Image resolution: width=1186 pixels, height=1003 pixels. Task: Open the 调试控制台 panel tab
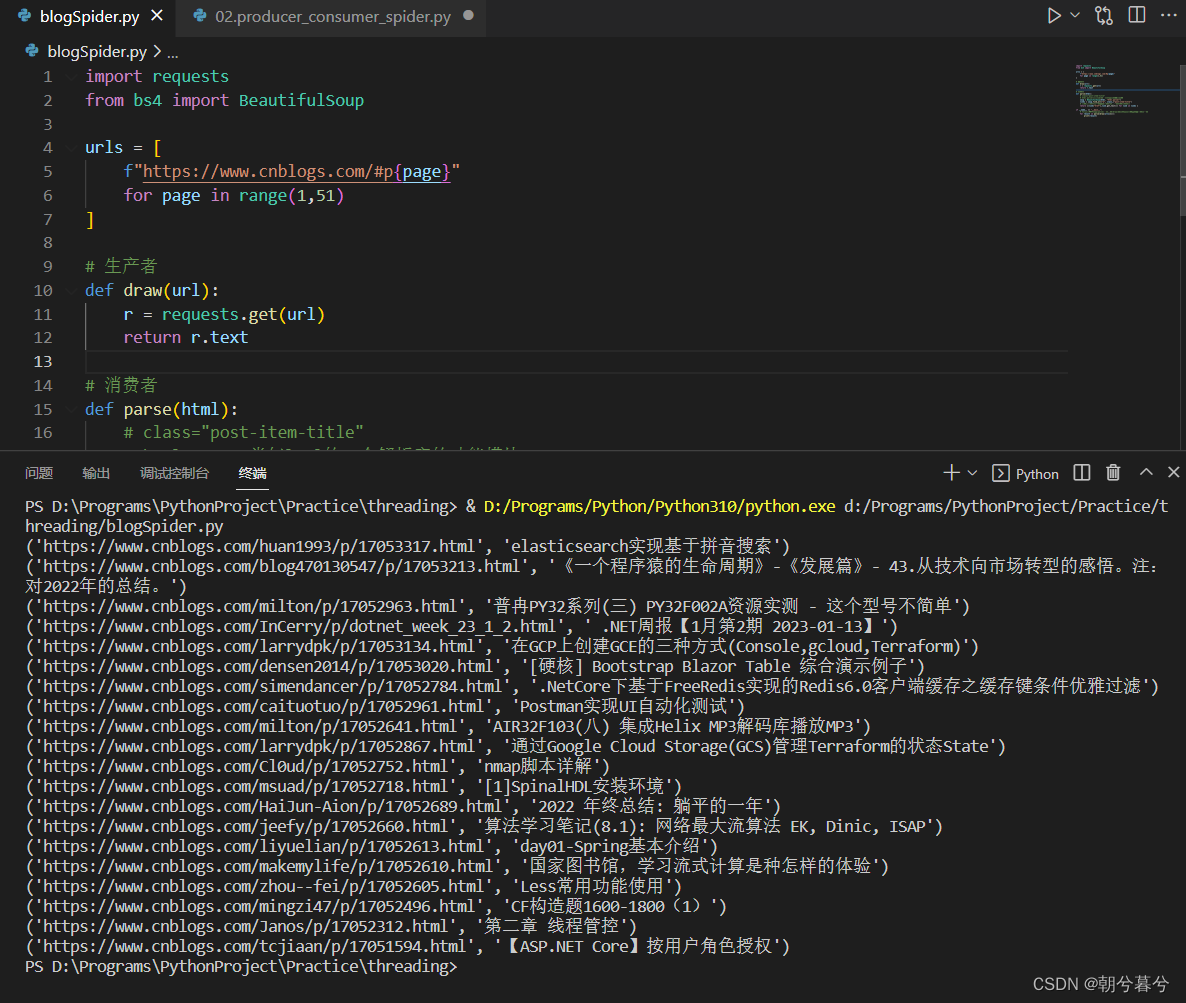point(175,473)
